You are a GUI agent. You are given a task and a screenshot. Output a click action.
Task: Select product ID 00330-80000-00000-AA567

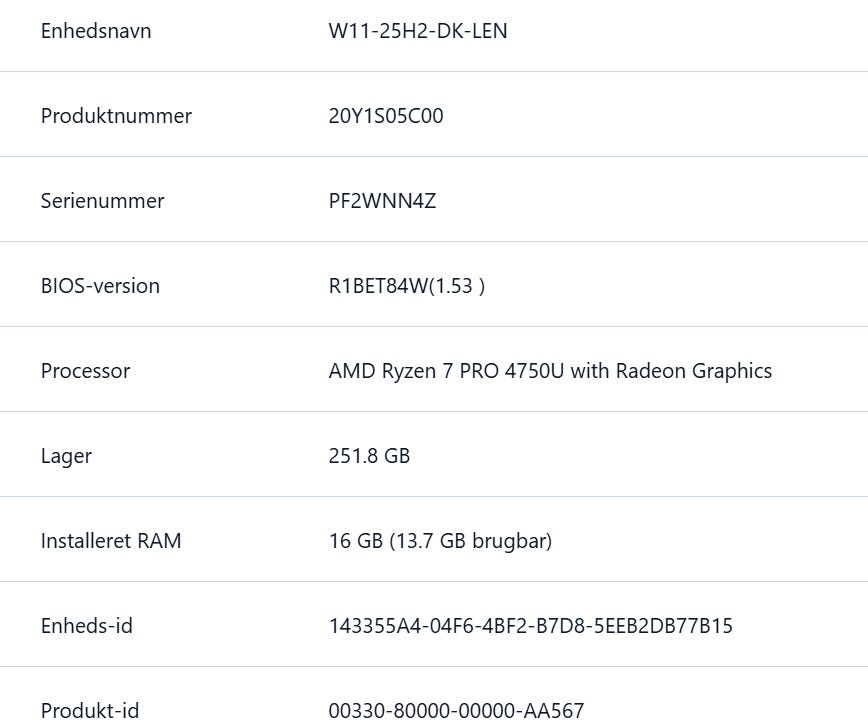[456, 711]
